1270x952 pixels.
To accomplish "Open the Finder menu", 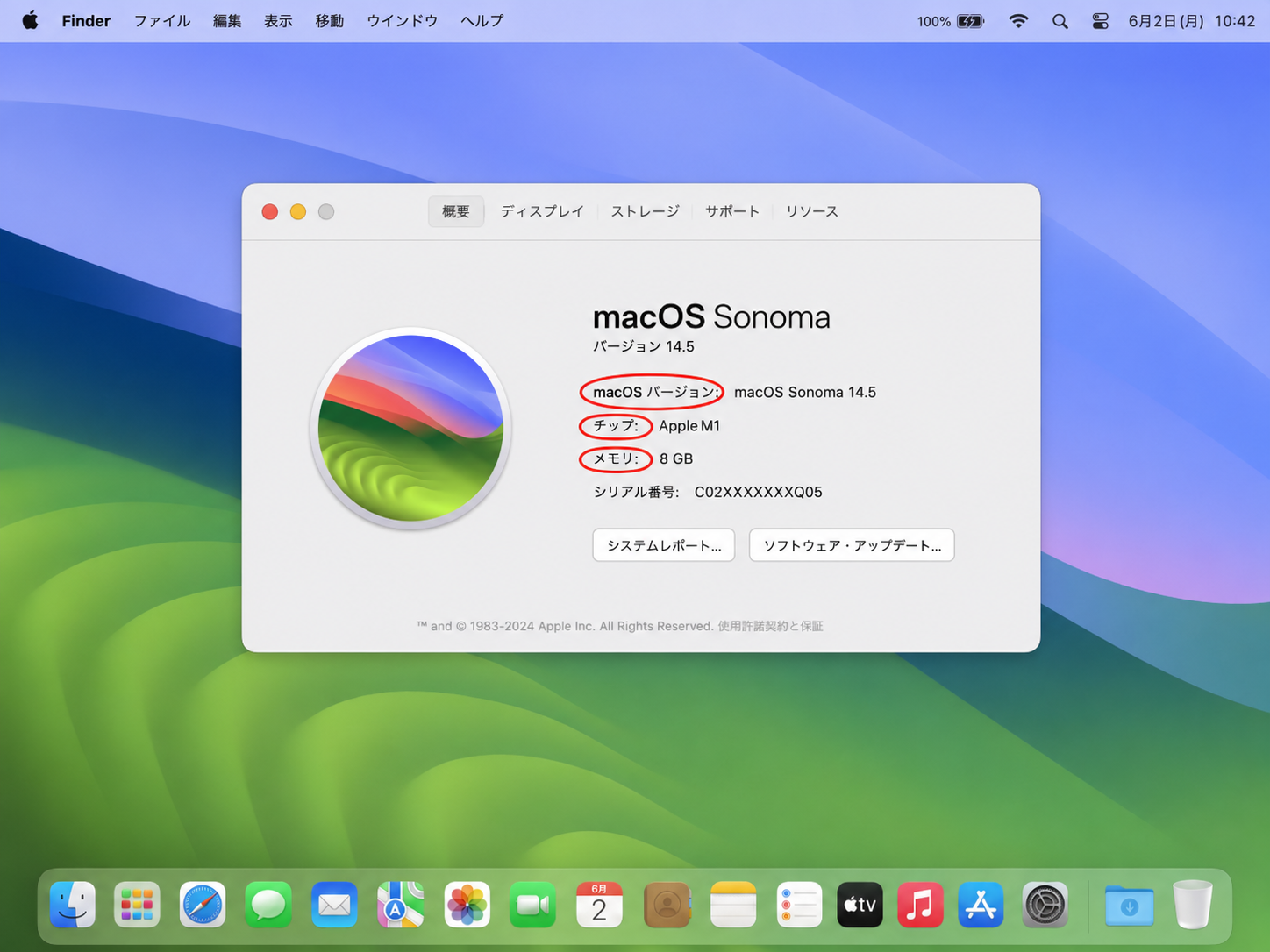I will (86, 21).
